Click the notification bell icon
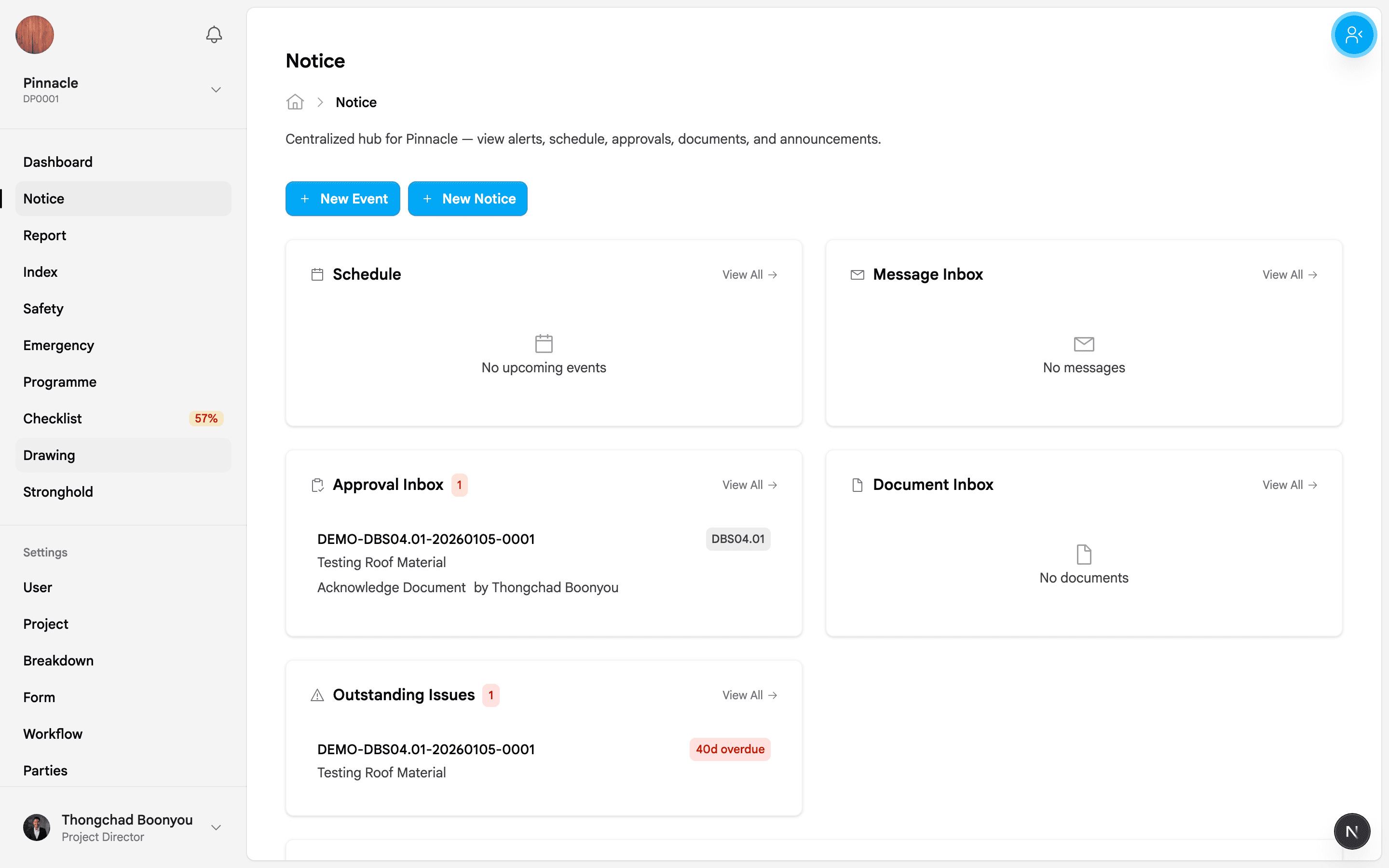 click(x=214, y=34)
